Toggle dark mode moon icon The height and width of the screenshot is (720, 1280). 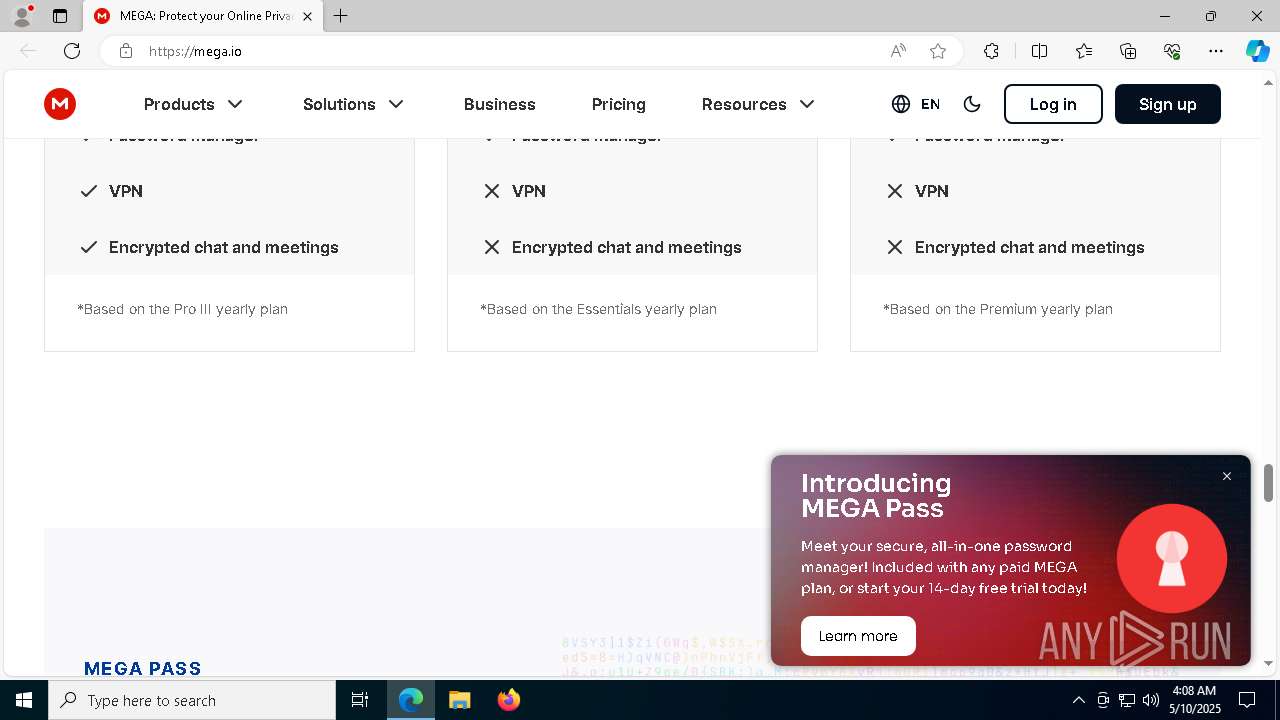972,104
